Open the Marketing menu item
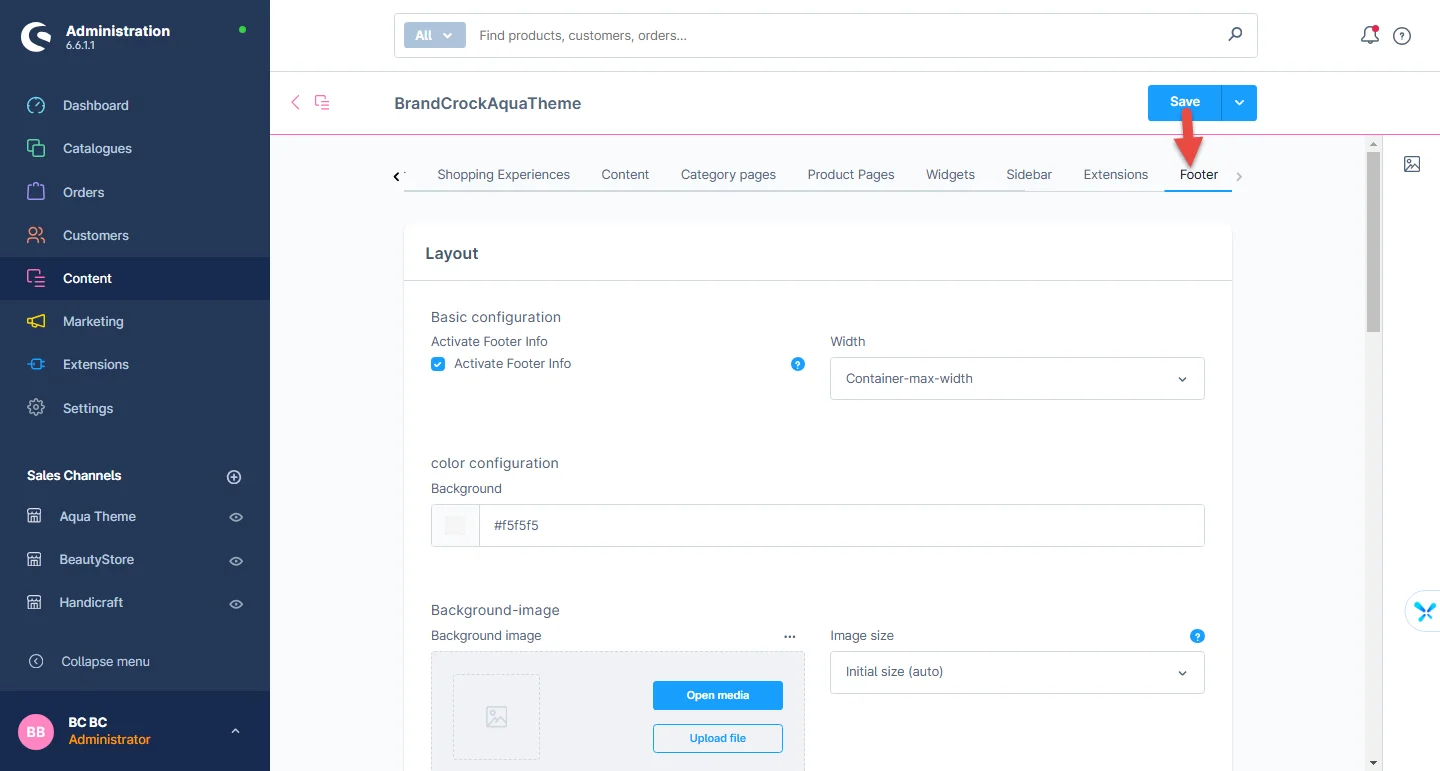The width and height of the screenshot is (1440, 771). coord(93,321)
